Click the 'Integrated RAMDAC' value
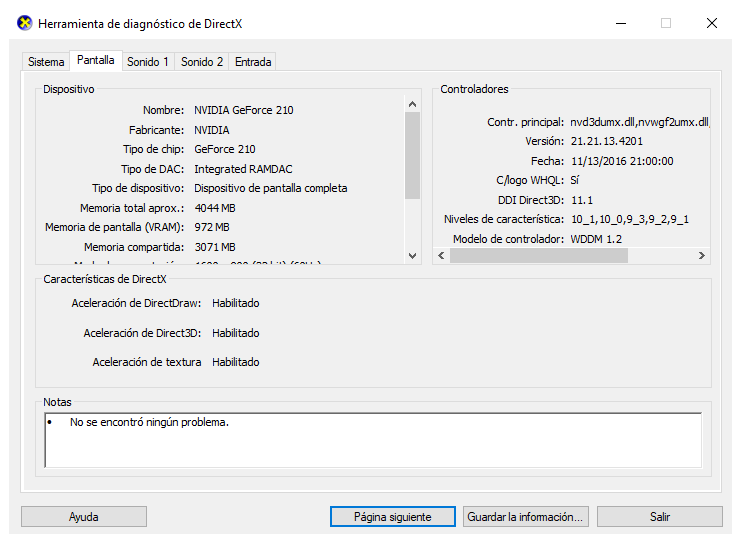The image size is (750, 534). pyautogui.click(x=243, y=169)
